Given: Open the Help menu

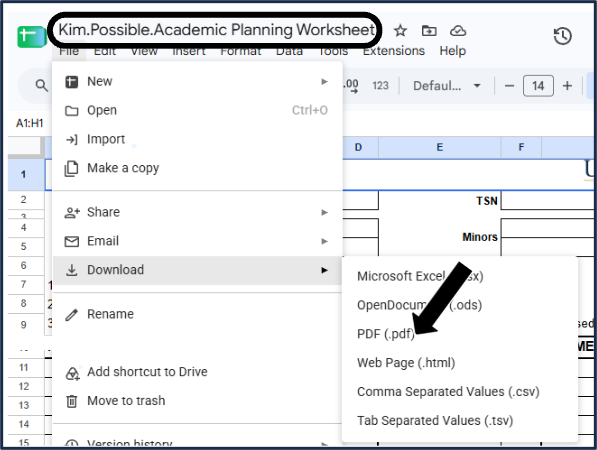Looking at the screenshot, I should coord(453,51).
